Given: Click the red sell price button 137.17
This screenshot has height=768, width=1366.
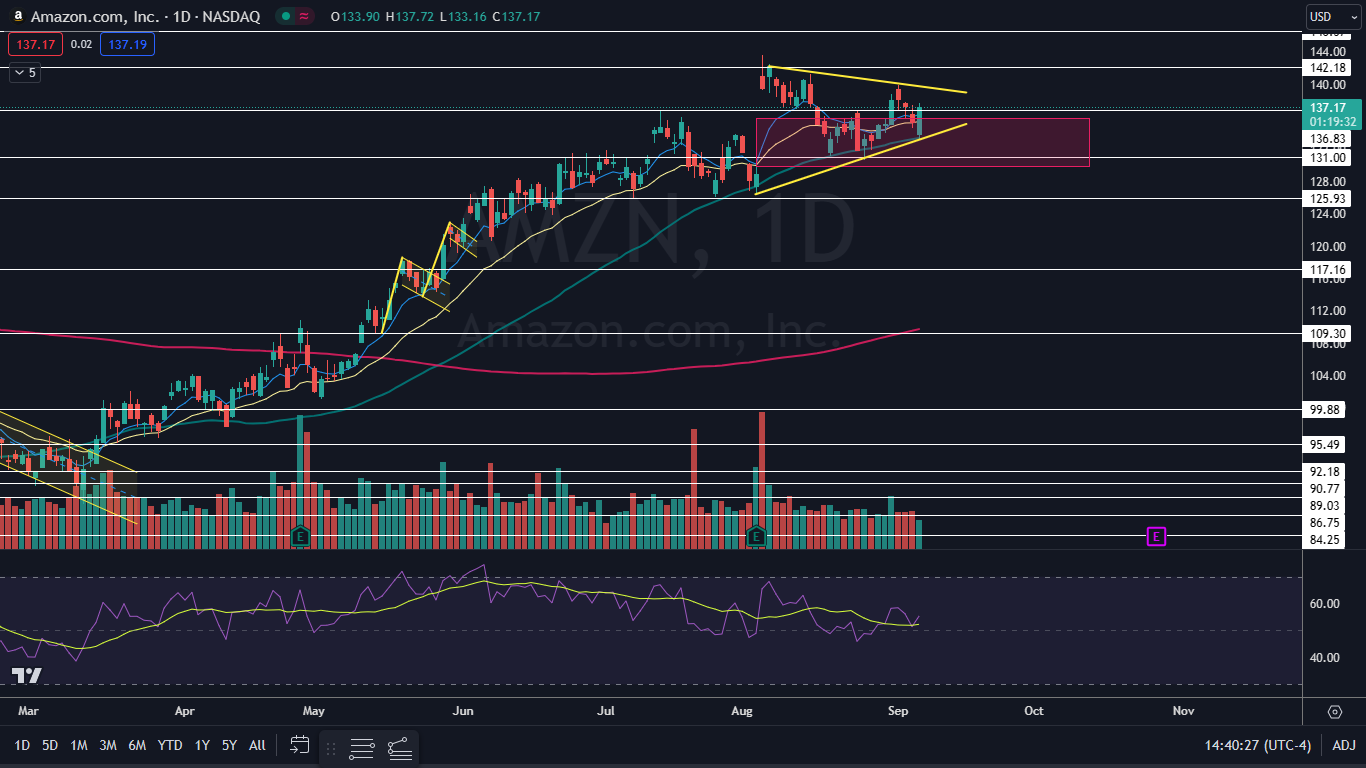Looking at the screenshot, I should pyautogui.click(x=35, y=44).
